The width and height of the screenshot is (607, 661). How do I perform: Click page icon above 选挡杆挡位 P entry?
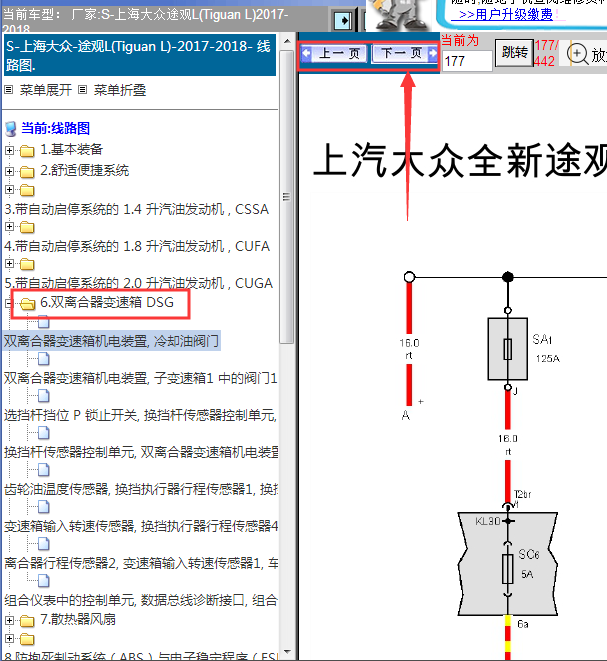pos(43,396)
